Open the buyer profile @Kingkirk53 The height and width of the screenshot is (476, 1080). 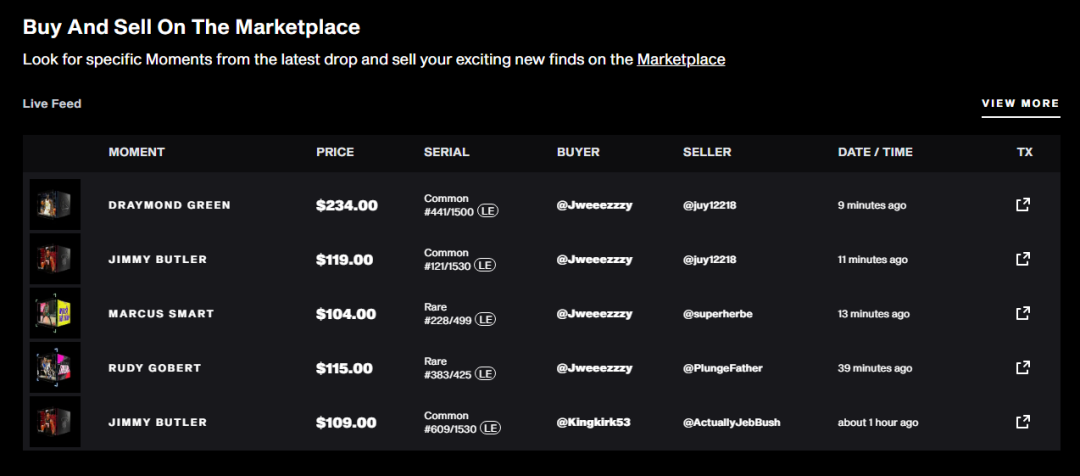coord(593,422)
